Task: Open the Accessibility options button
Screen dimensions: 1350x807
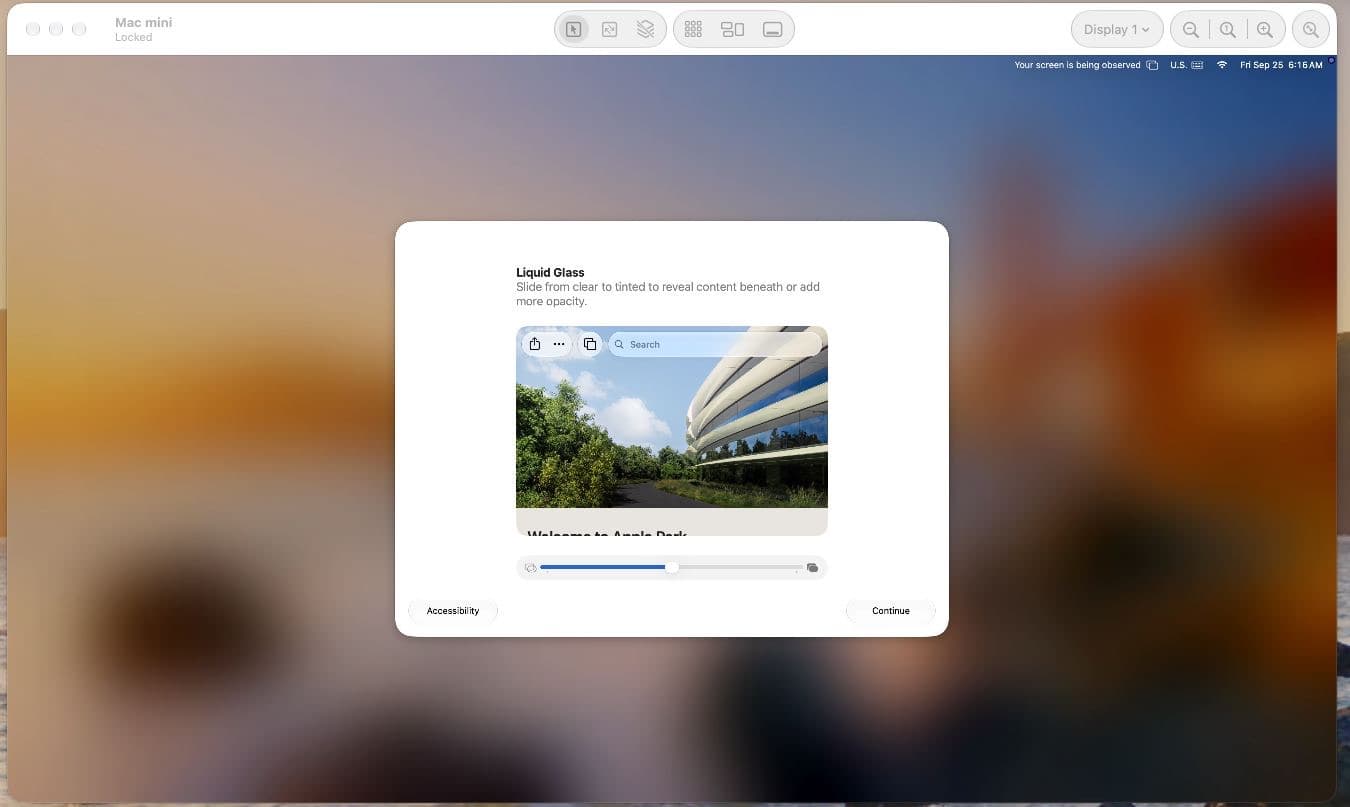Action: 453,611
